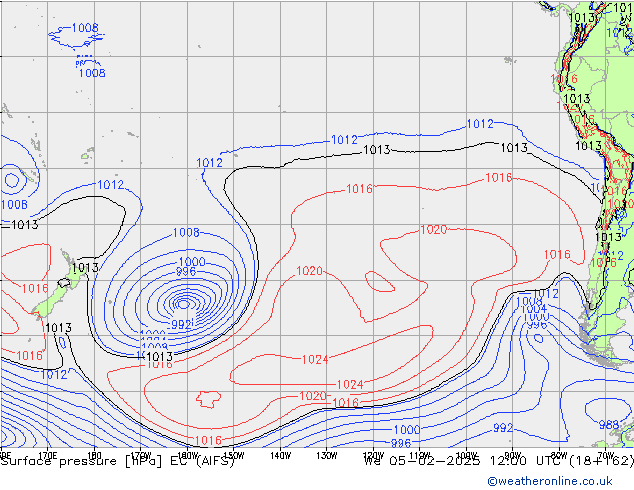Click the innermost contour of the low east of New Zealand

click(x=184, y=303)
